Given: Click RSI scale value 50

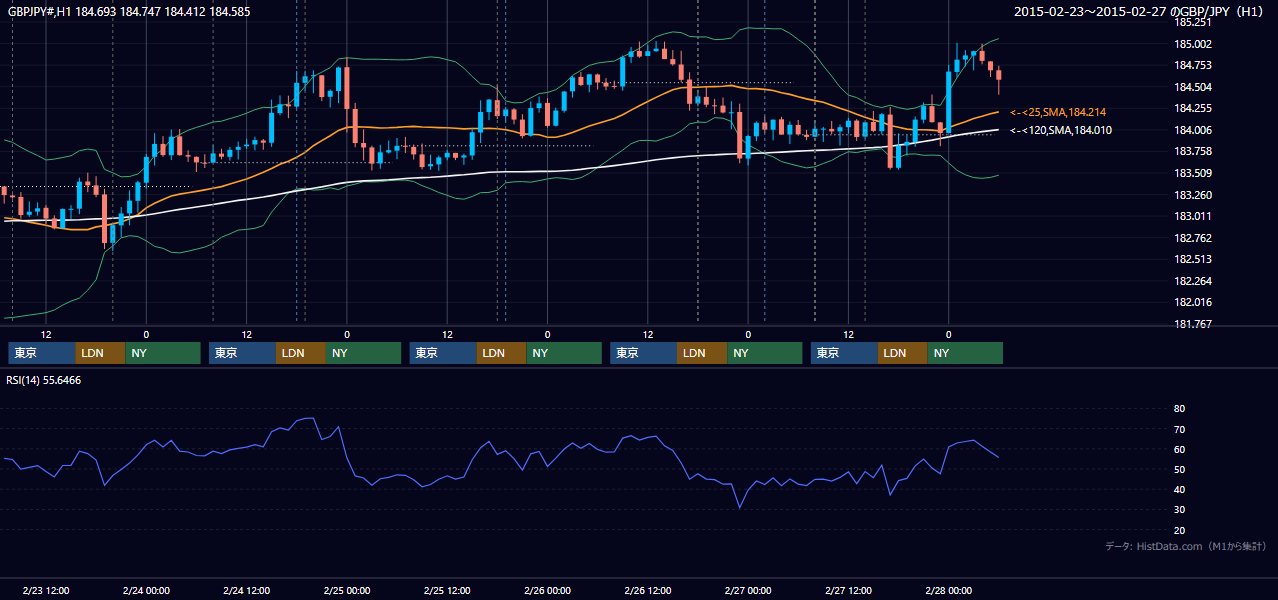Looking at the screenshot, I should [1180, 469].
